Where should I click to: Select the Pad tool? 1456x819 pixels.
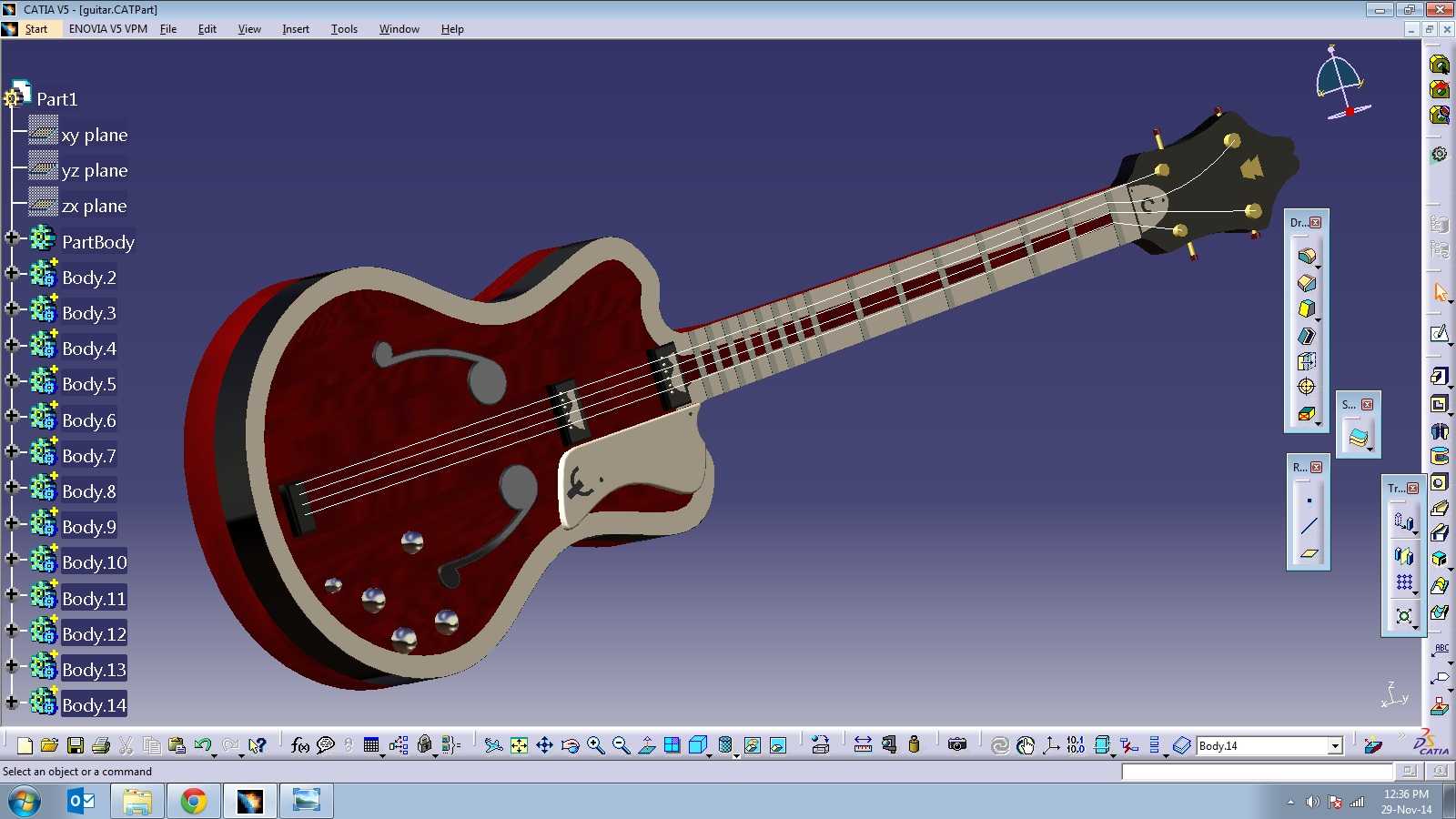click(1439, 376)
